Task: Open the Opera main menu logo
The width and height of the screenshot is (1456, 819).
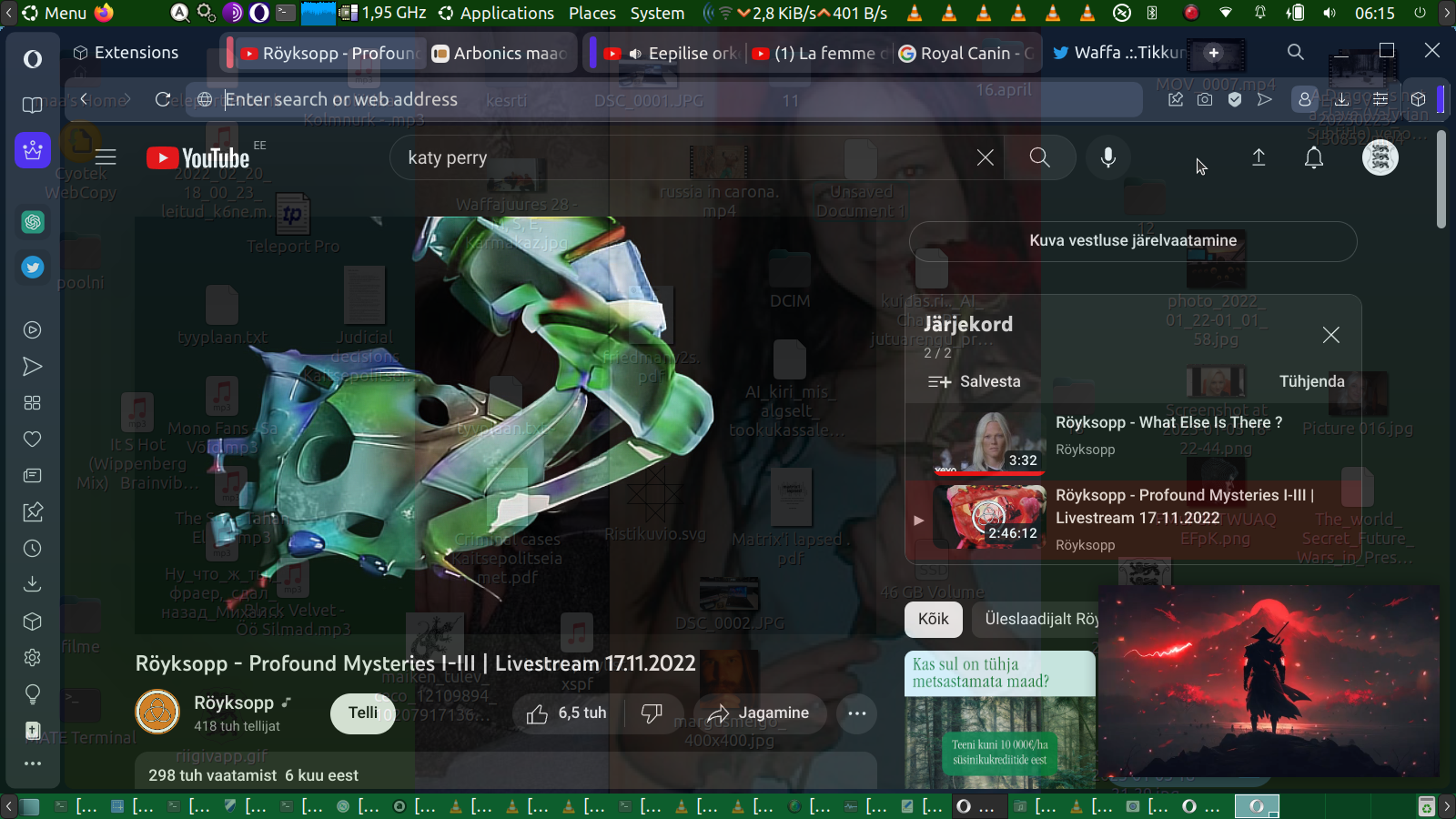Action: click(x=33, y=59)
